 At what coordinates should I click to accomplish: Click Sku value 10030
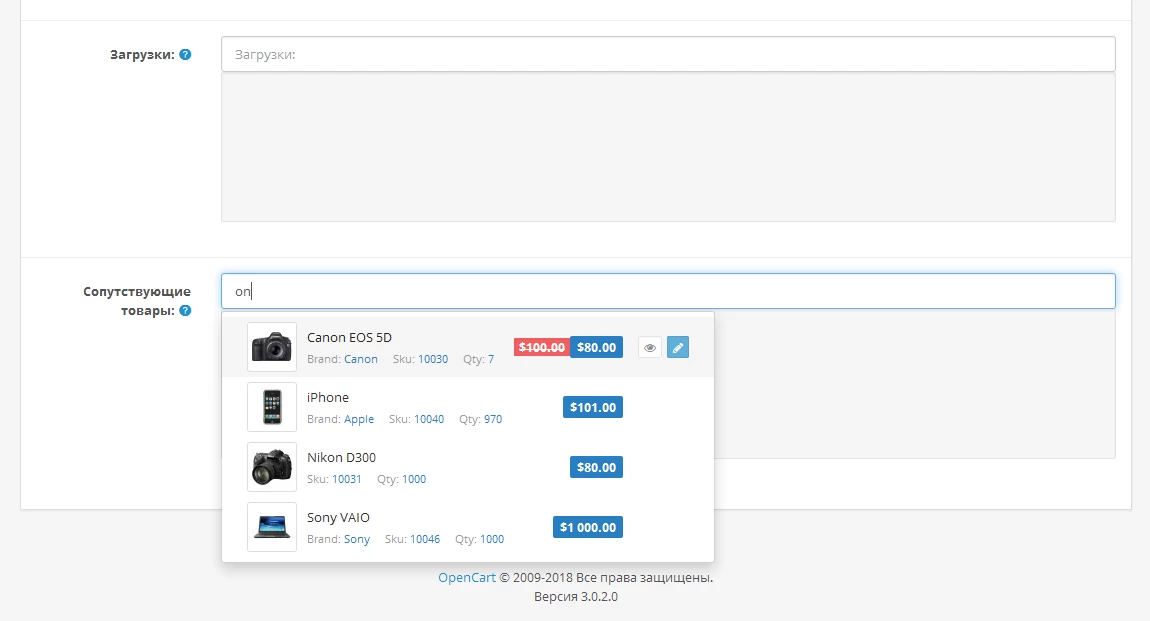point(433,359)
